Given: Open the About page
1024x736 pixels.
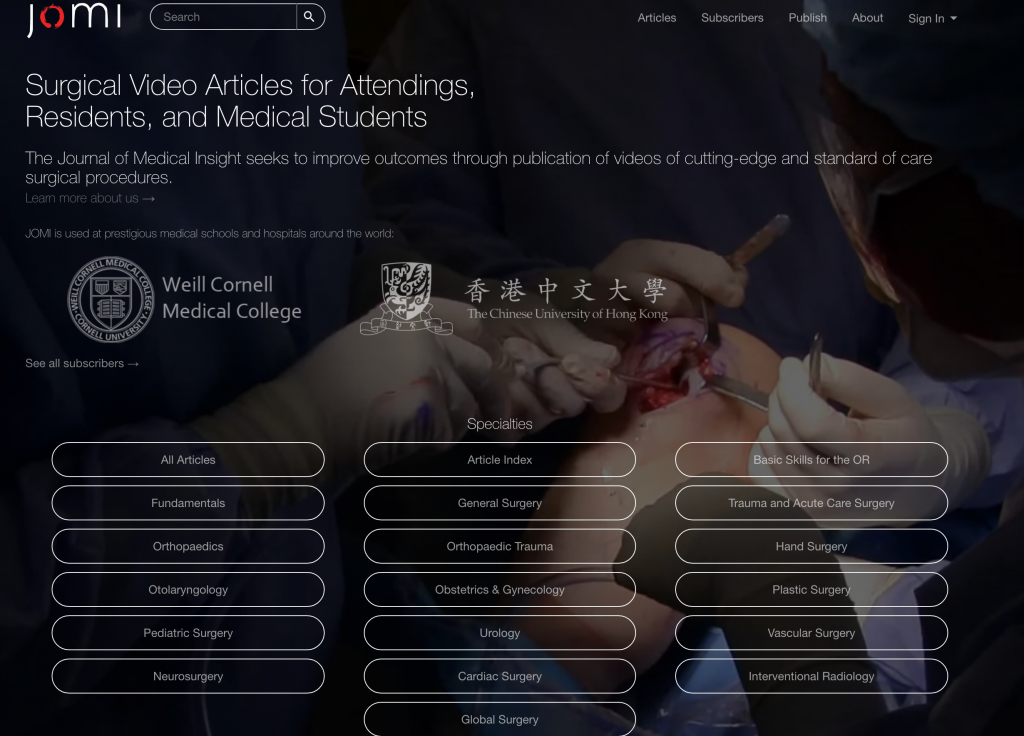Looking at the screenshot, I should 867,18.
